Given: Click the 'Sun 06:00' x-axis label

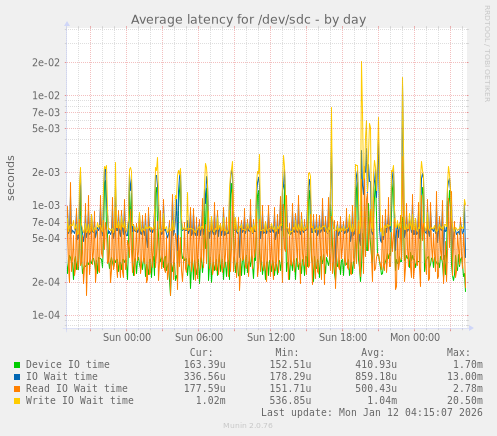Looking at the screenshot, I should tap(199, 337).
